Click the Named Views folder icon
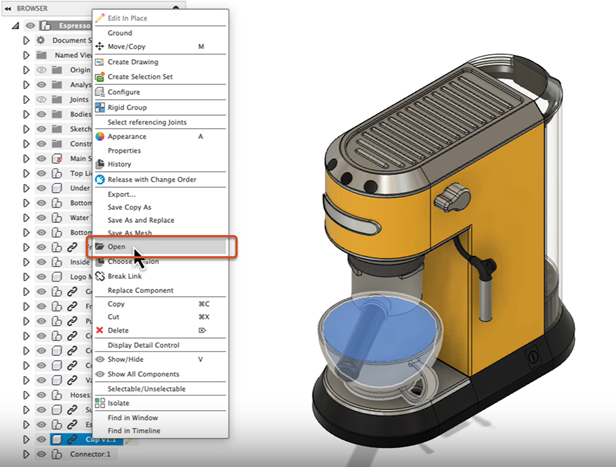Image resolution: width=616 pixels, height=467 pixels. pyautogui.click(x=41, y=55)
